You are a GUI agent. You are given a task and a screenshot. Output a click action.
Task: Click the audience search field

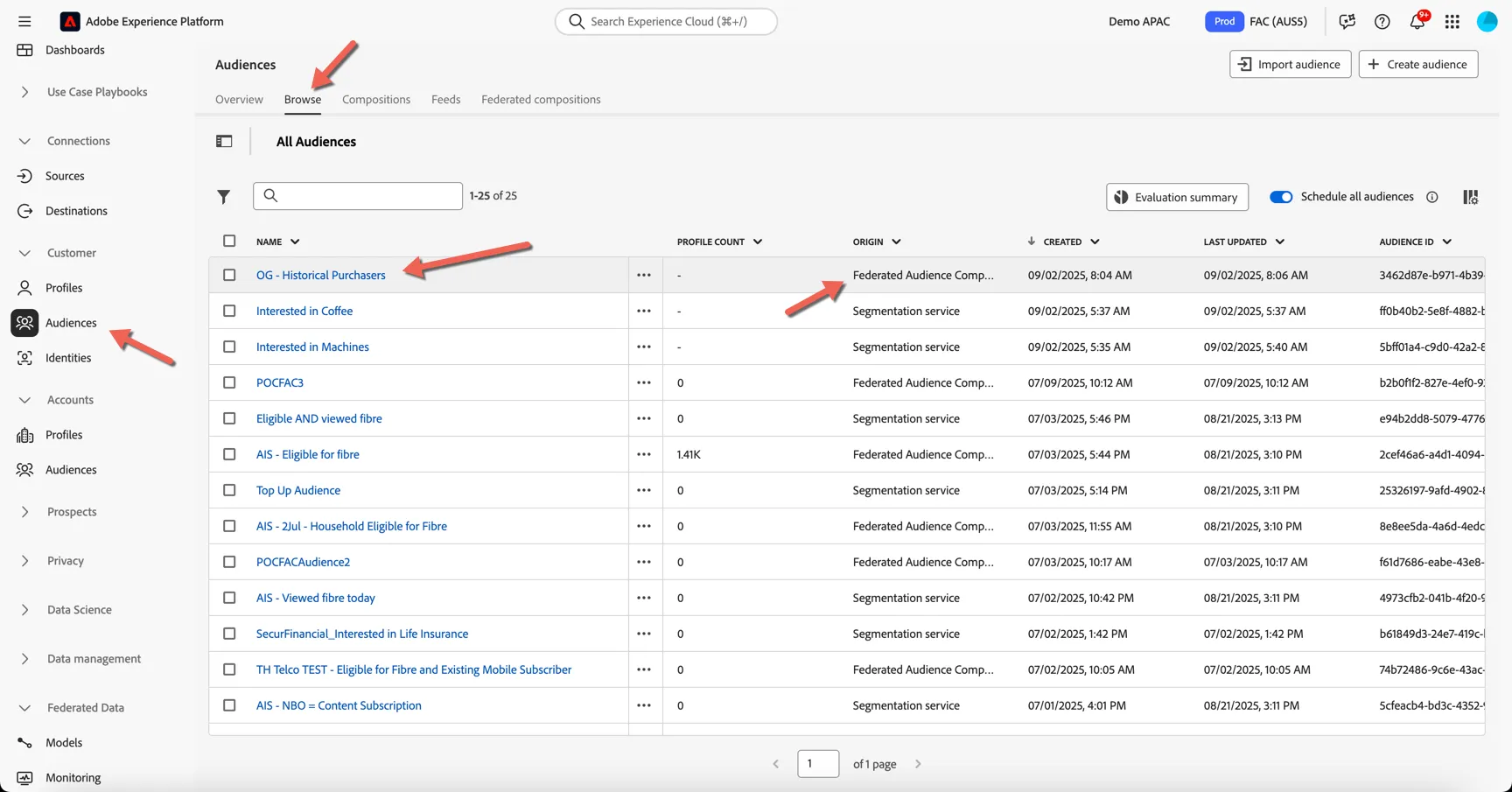358,196
